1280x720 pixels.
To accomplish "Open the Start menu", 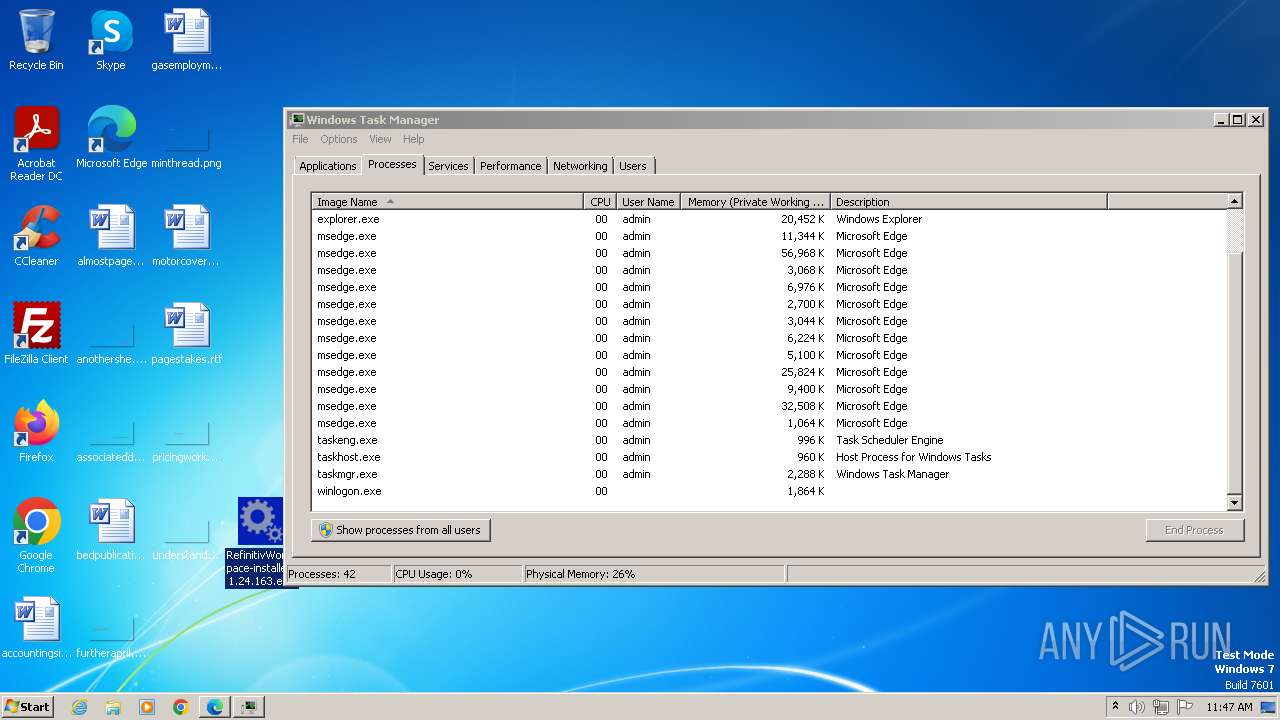I will (28, 706).
